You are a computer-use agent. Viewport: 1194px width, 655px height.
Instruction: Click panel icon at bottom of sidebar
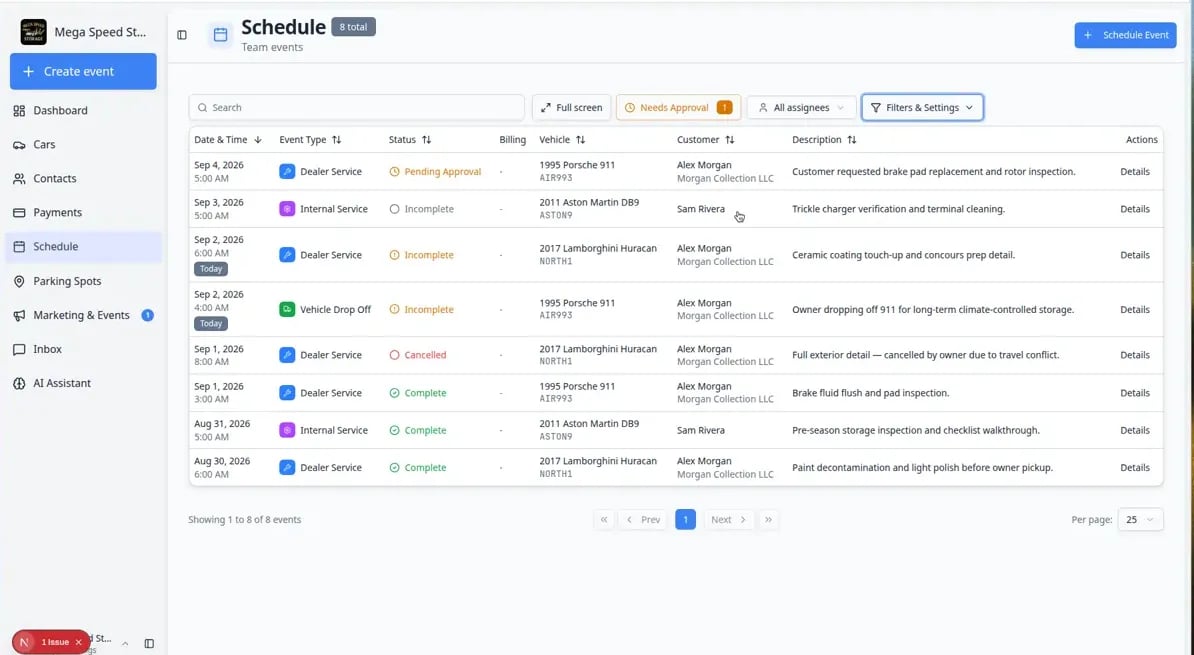pyautogui.click(x=149, y=644)
